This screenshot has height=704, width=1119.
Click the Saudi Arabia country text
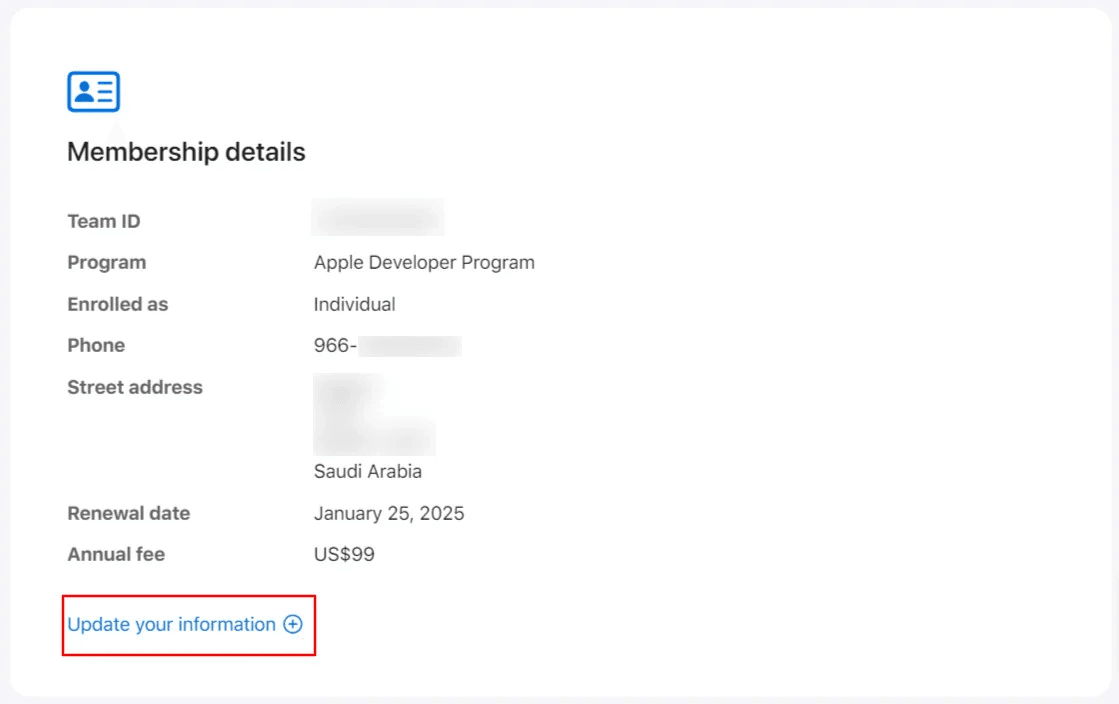click(x=367, y=471)
